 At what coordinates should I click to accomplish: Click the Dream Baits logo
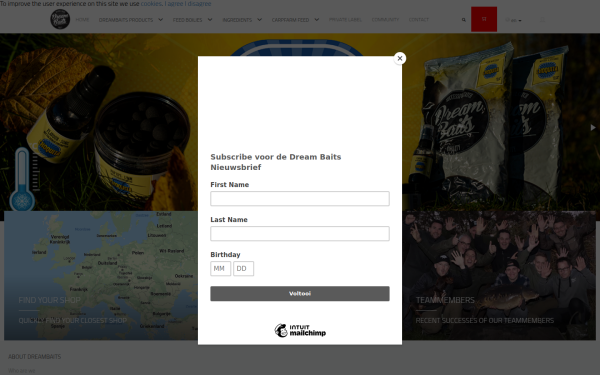pos(60,19)
